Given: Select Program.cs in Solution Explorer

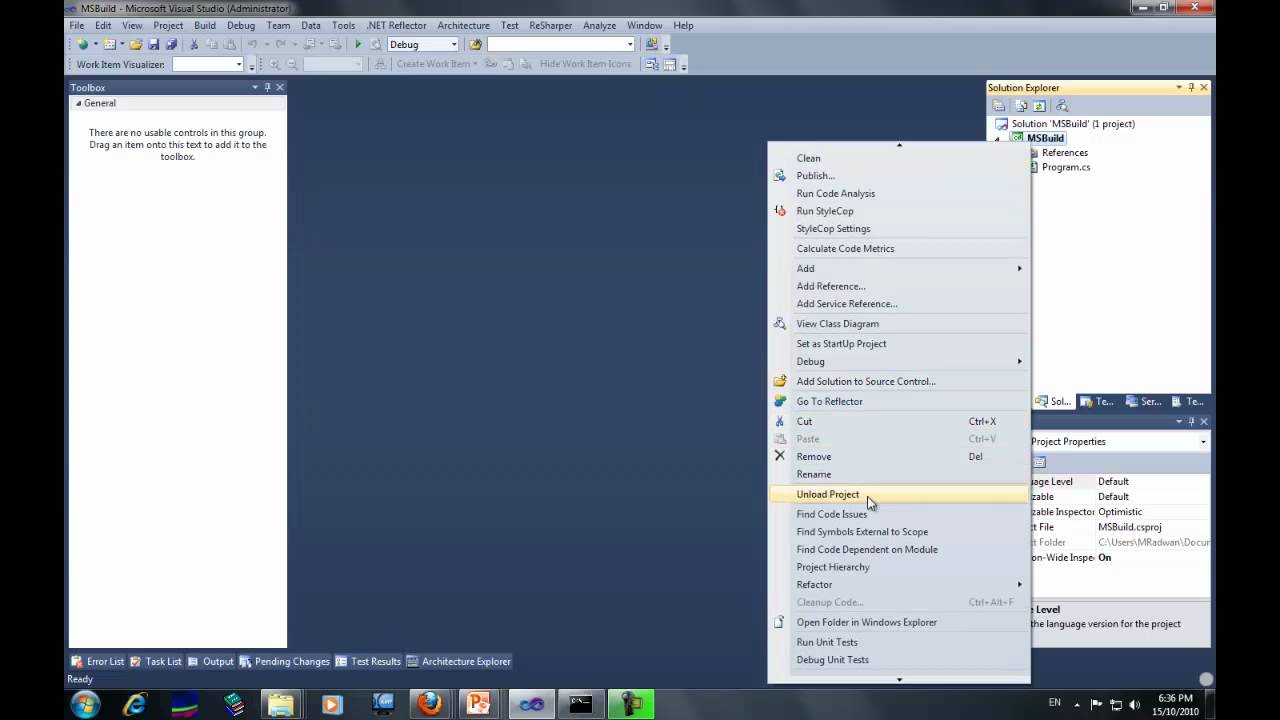Looking at the screenshot, I should [1066, 167].
